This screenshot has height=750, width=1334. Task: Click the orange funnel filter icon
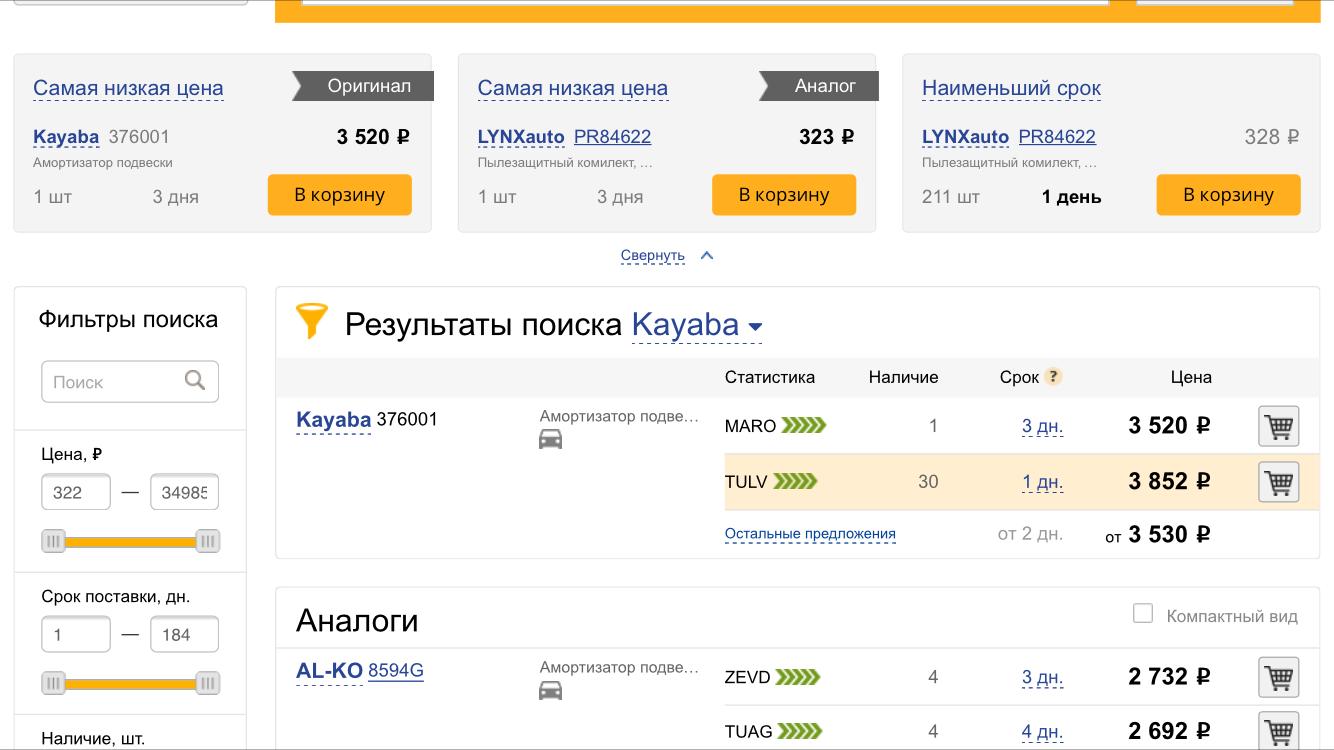(312, 323)
